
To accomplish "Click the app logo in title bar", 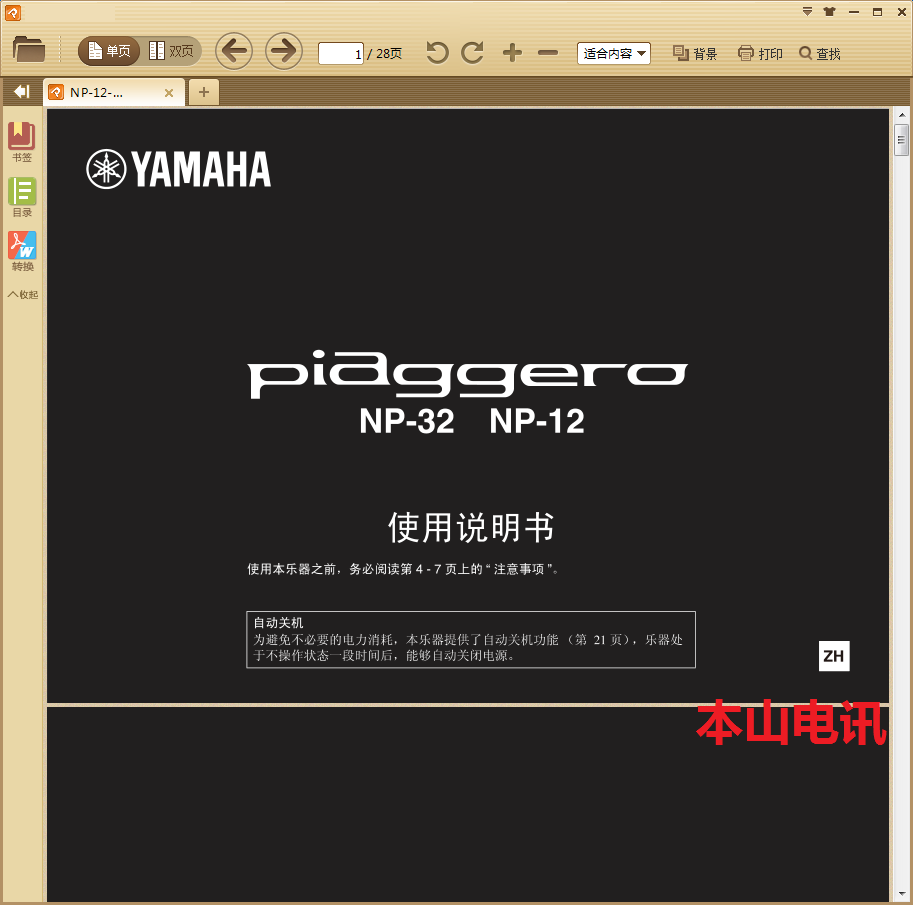I will coord(13,12).
